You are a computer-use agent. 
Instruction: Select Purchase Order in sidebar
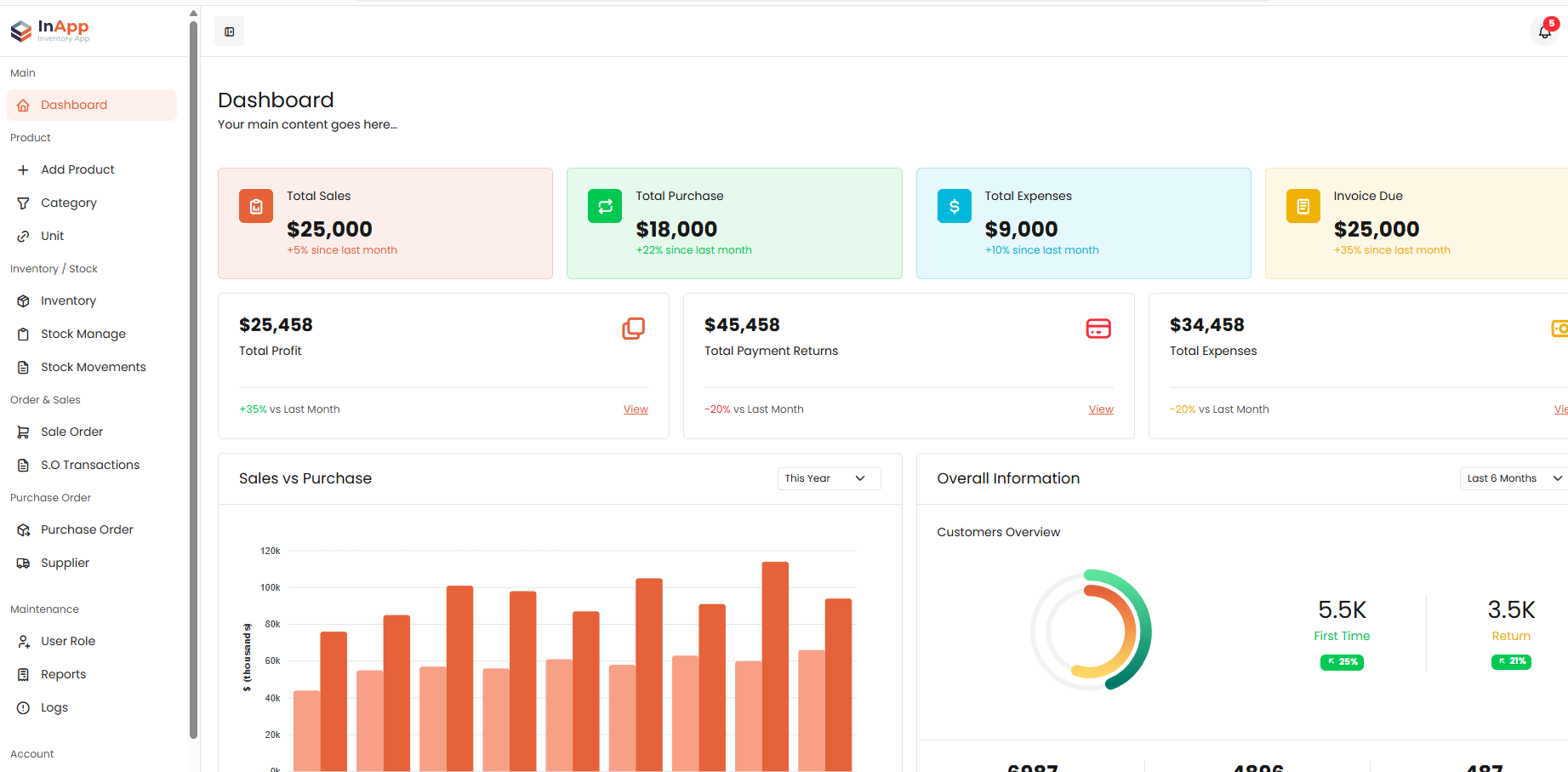coord(87,529)
